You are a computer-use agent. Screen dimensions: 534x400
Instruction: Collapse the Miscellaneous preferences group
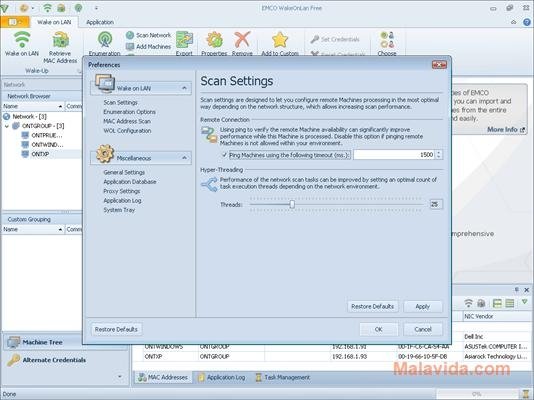184,158
